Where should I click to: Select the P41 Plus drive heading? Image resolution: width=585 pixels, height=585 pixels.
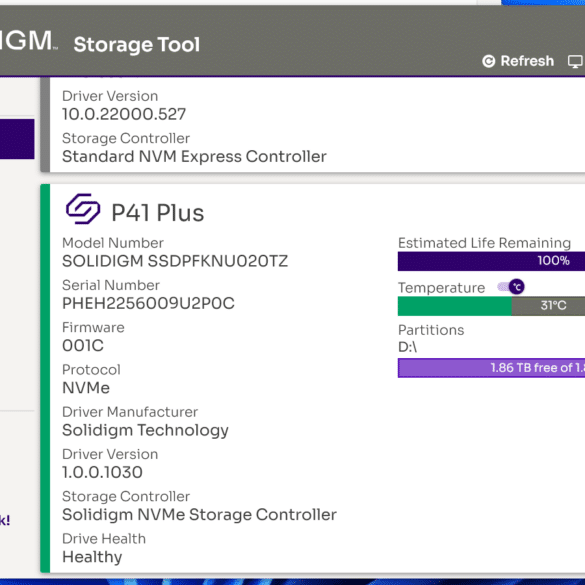[157, 213]
